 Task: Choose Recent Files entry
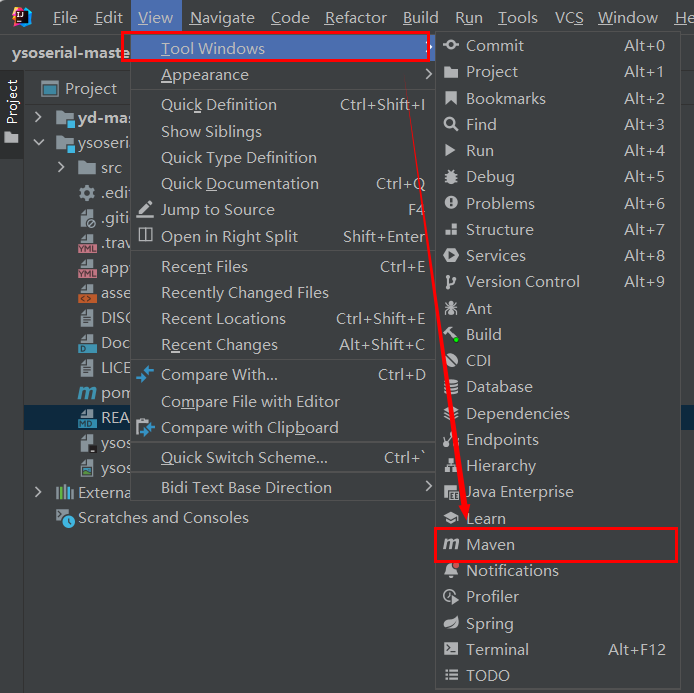pyautogui.click(x=282, y=266)
